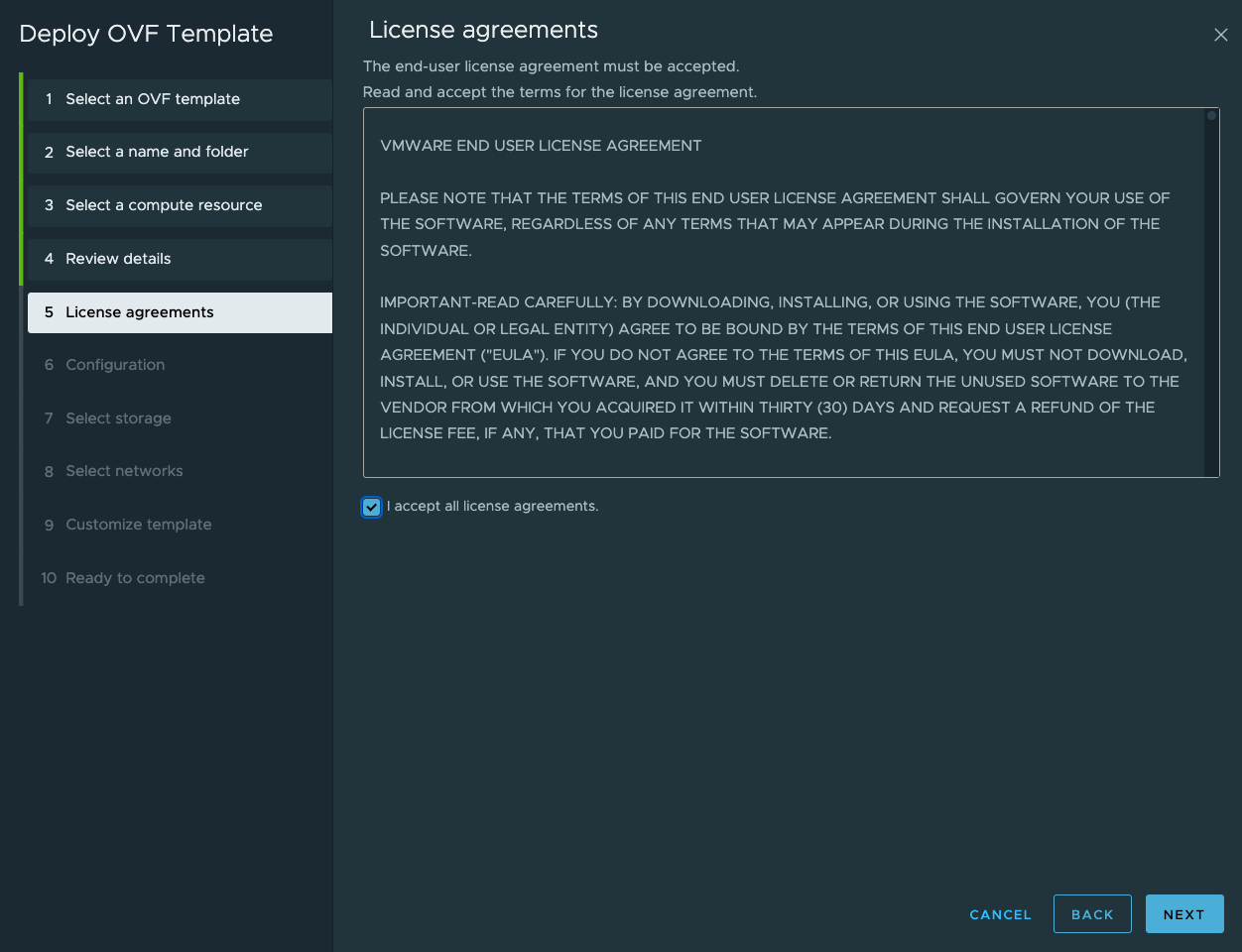Click the Select networks step
The height and width of the screenshot is (952, 1242).
coord(124,471)
